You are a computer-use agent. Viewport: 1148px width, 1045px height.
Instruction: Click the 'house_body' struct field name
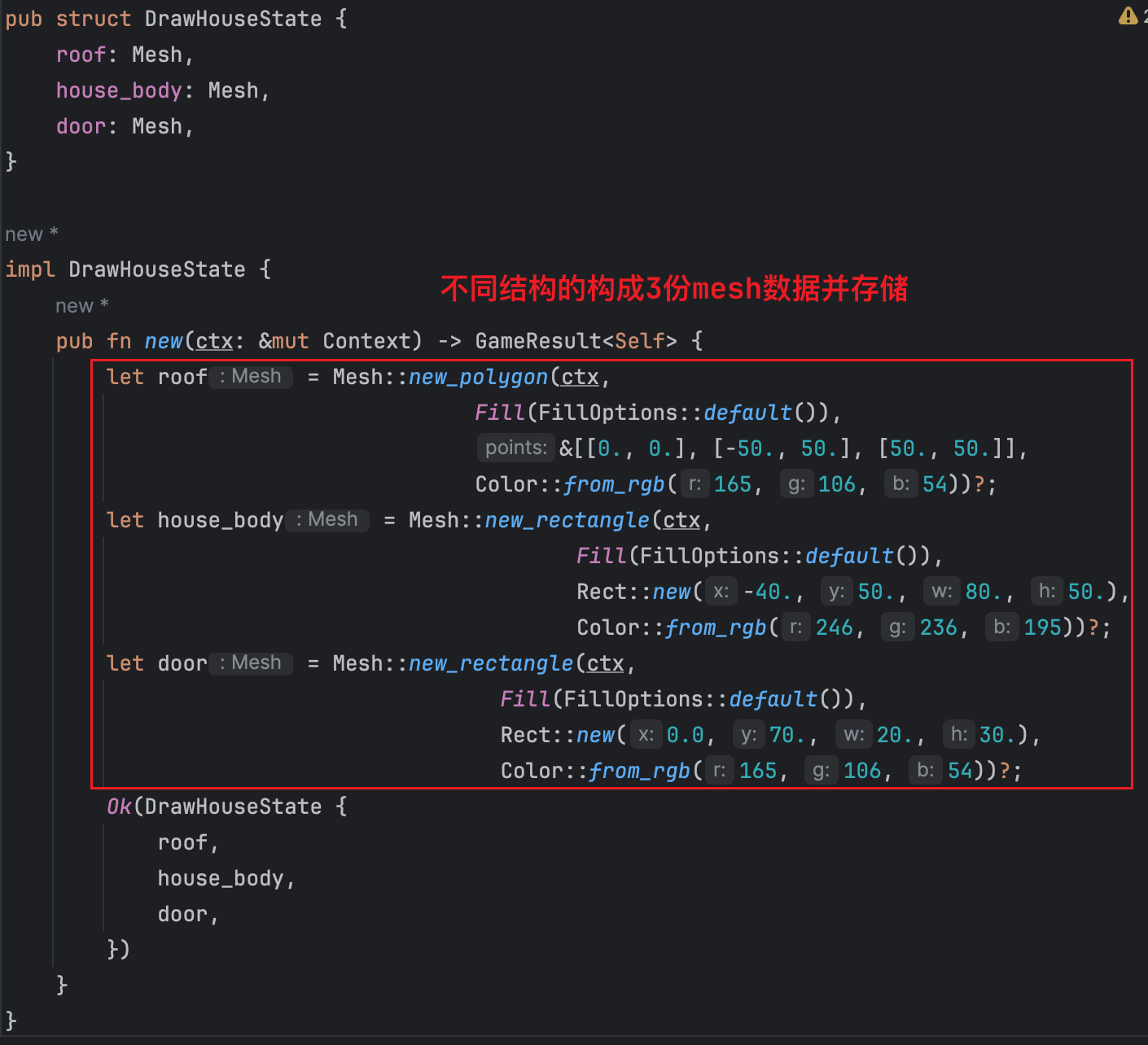pos(119,90)
